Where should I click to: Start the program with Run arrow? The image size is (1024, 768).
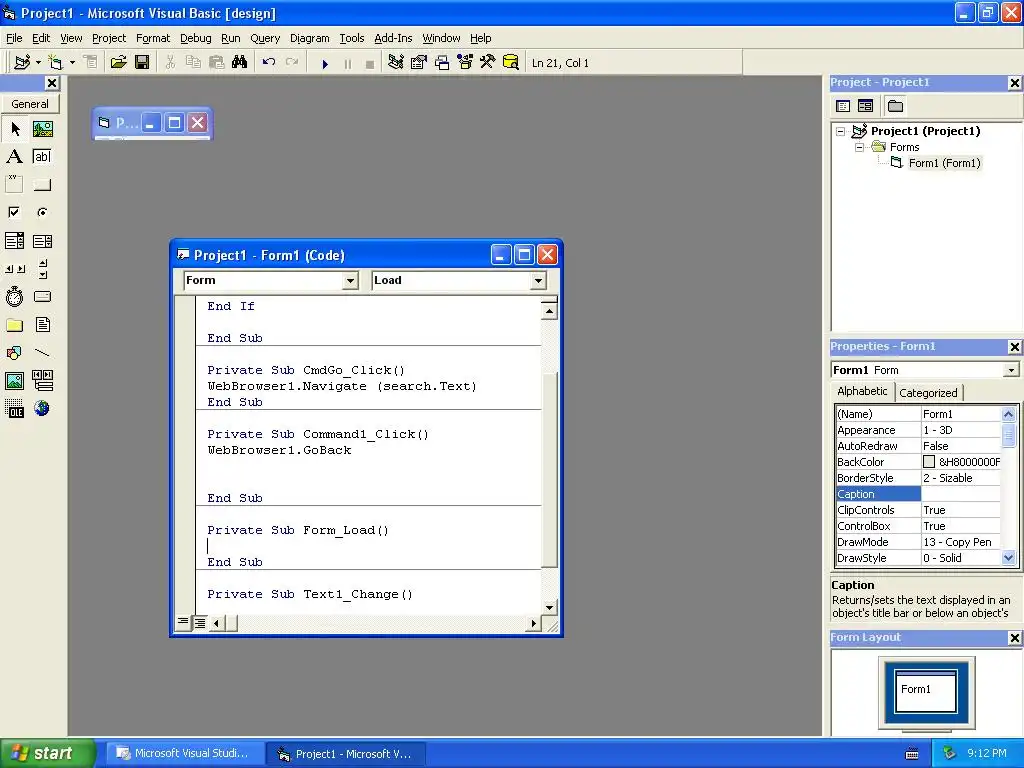325,63
